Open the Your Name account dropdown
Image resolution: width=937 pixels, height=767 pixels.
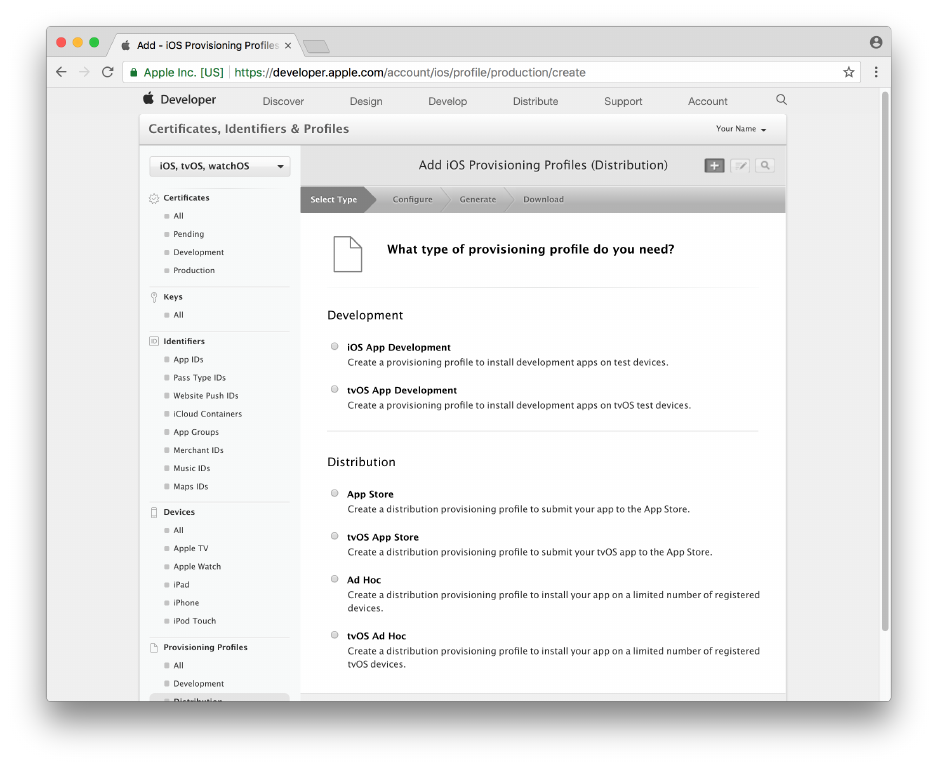tap(741, 129)
